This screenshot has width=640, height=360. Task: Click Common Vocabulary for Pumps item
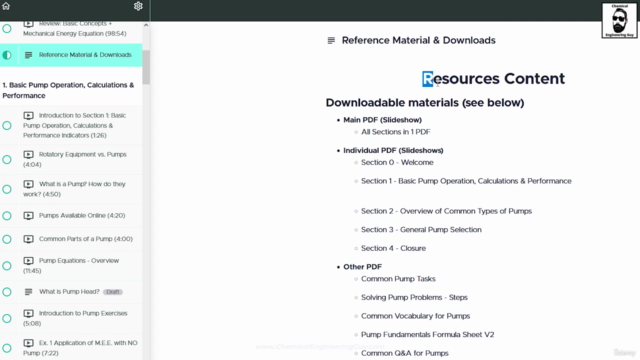coord(416,316)
